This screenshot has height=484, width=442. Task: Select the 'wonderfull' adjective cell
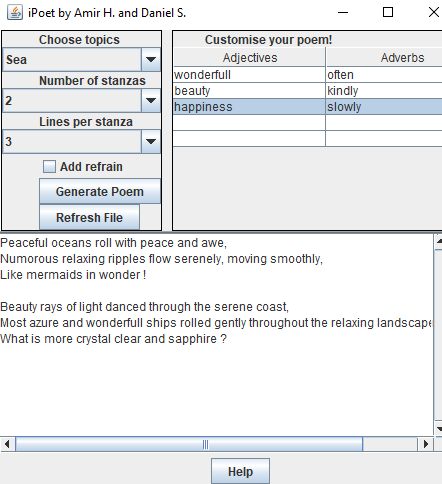point(249,75)
